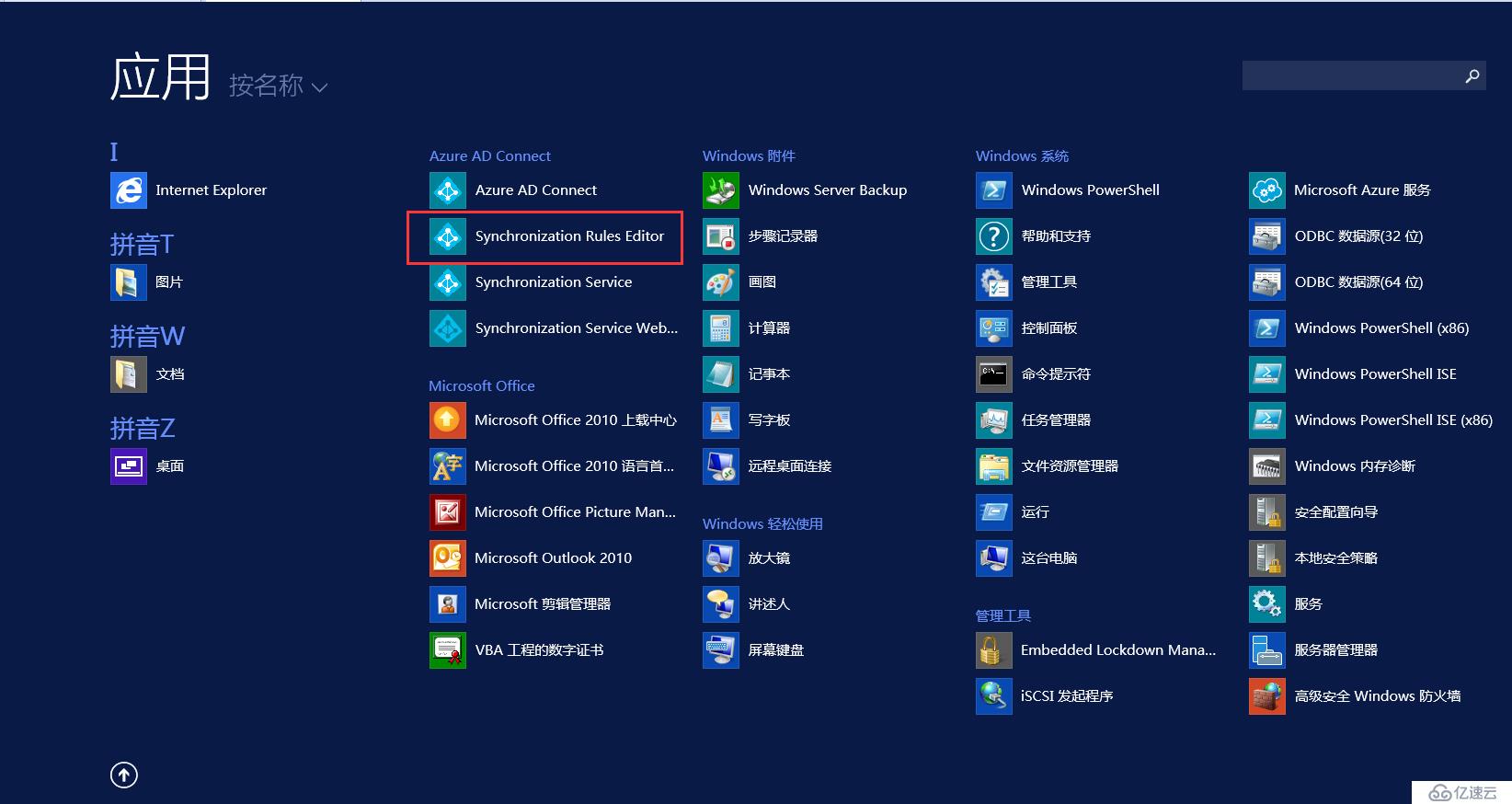Viewport: 1512px width, 804px height.
Task: Open the 文档 folder icon
Action: pyautogui.click(x=129, y=374)
